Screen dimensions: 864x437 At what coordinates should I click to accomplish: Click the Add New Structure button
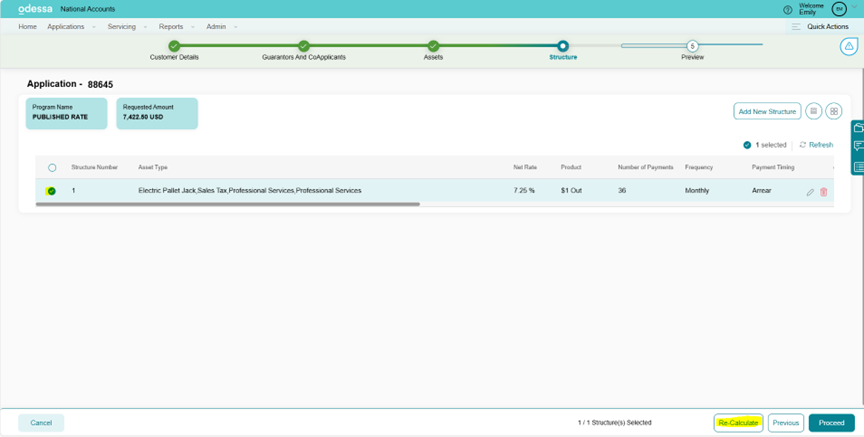767,111
